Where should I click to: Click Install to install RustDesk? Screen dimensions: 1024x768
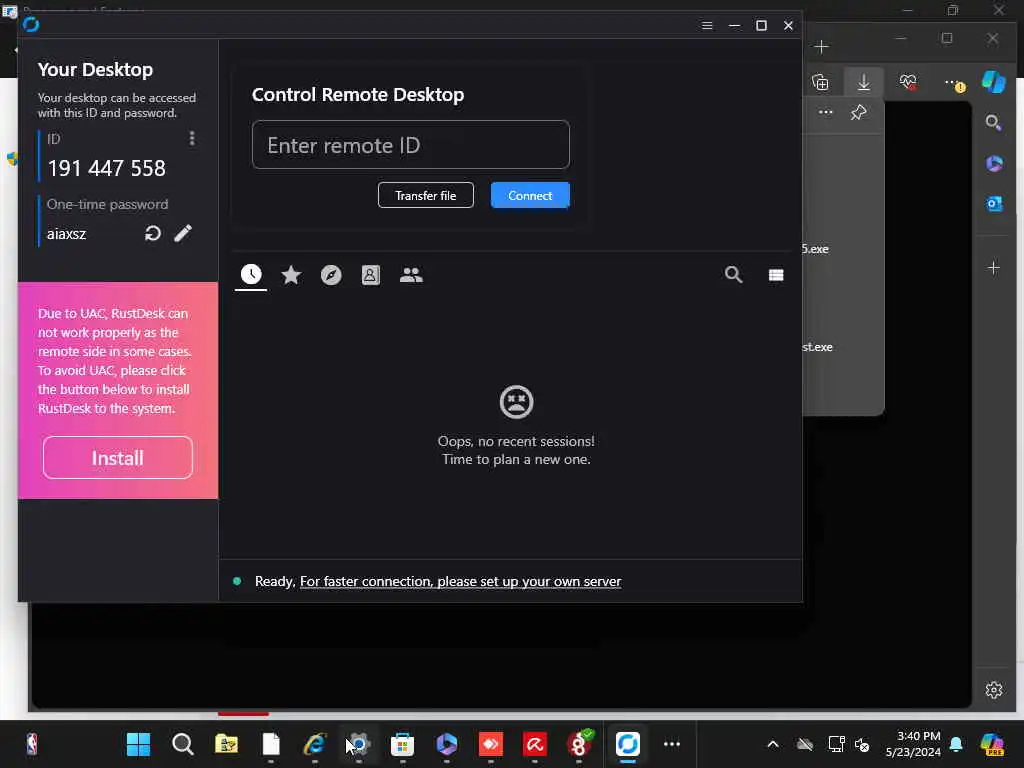pyautogui.click(x=118, y=458)
